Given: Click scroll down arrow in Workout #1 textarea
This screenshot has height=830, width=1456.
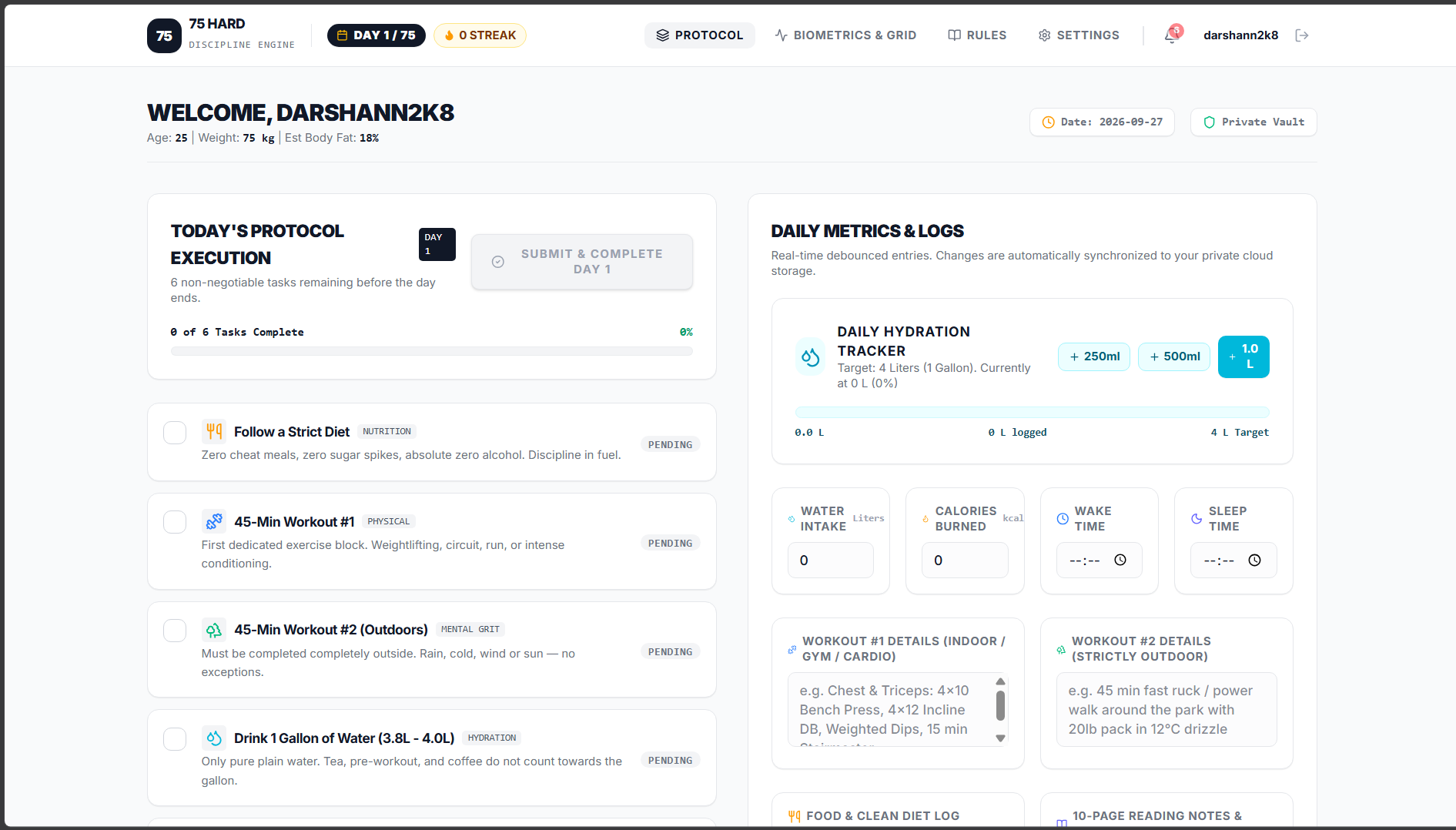Looking at the screenshot, I should coord(1000,738).
